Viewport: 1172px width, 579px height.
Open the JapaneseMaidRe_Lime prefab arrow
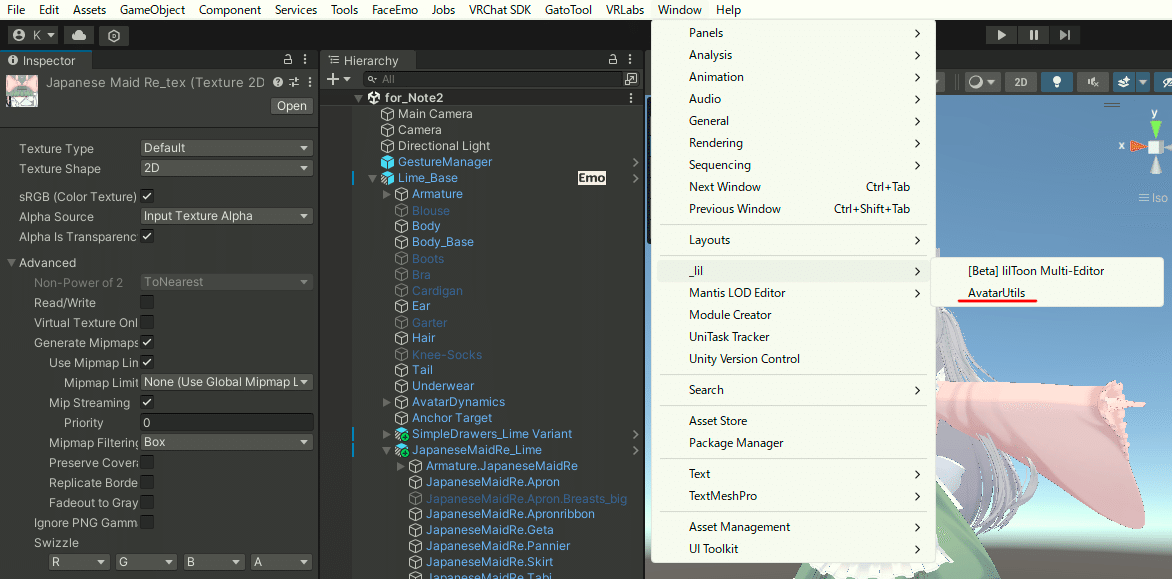(635, 450)
